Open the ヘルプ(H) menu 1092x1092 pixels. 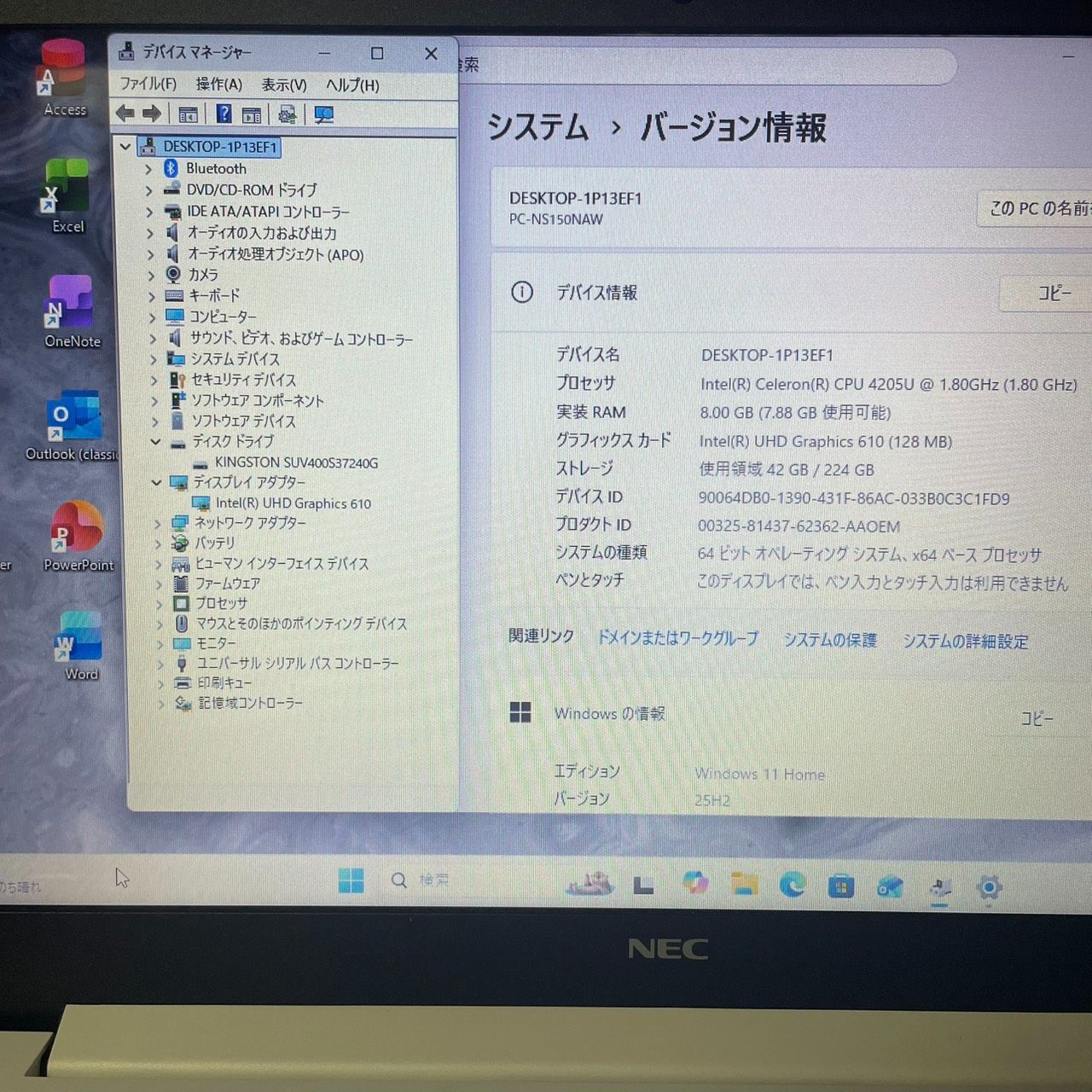pos(352,85)
